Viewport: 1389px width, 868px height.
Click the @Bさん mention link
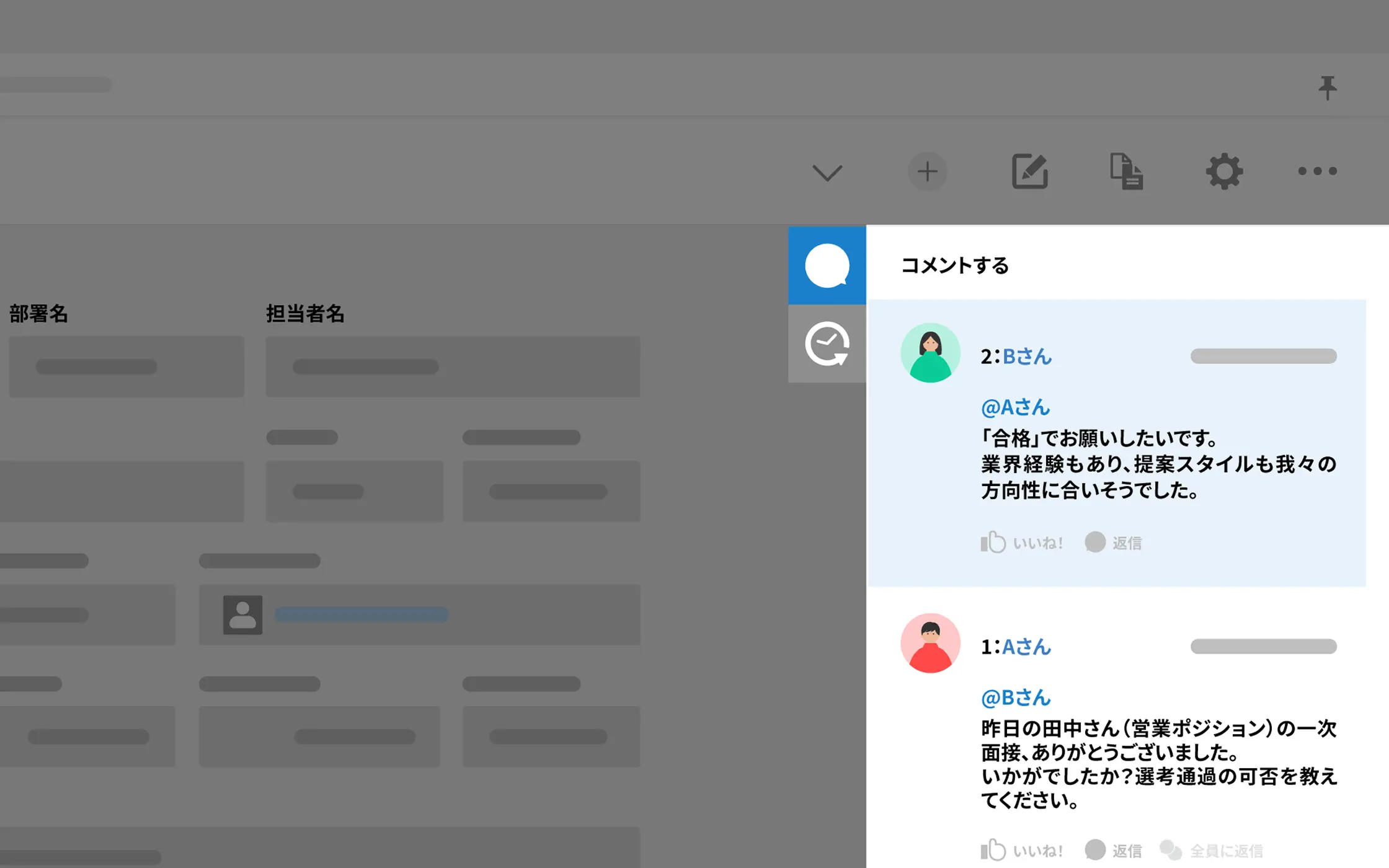(x=1015, y=697)
